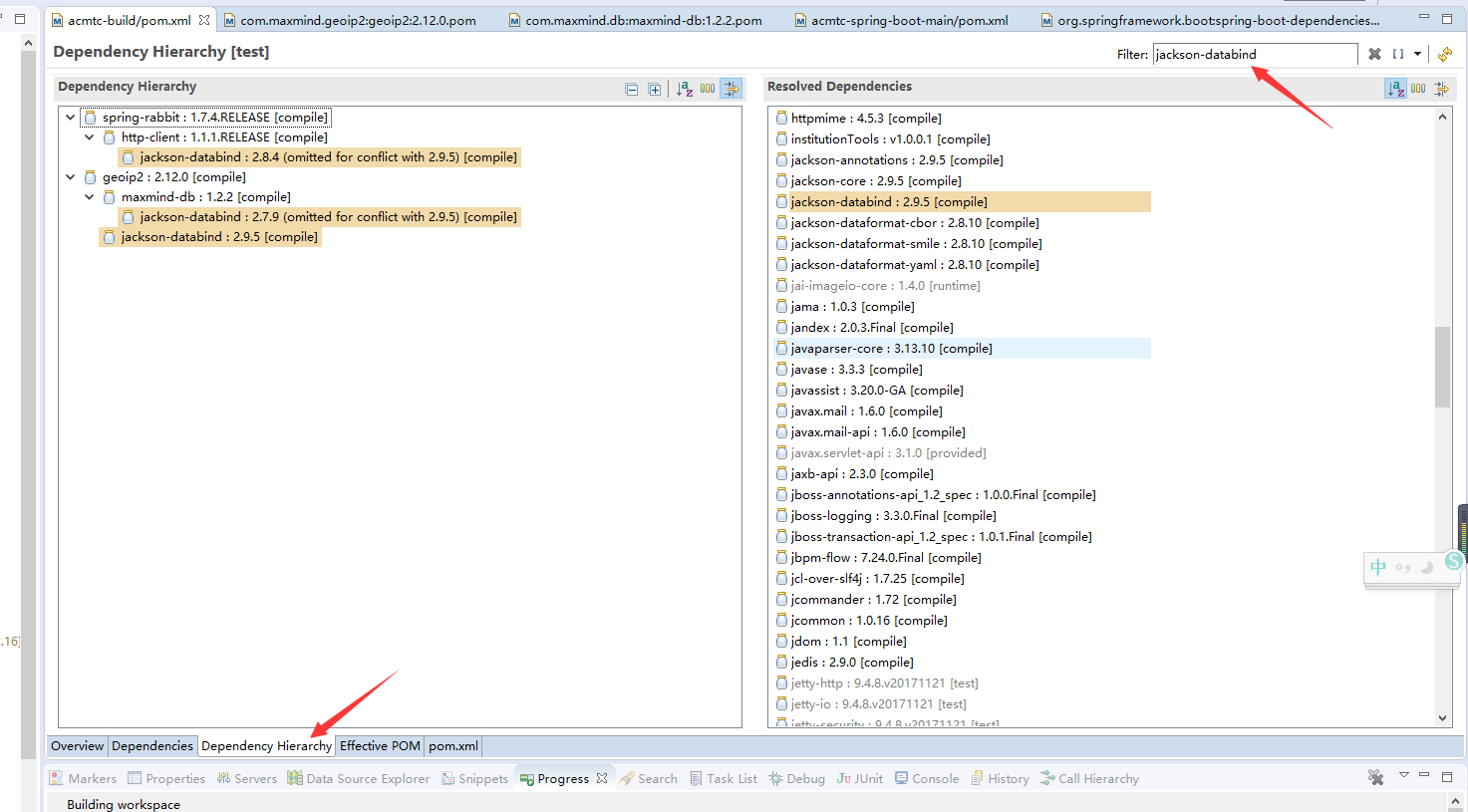Open the Call Hierarchy view
1468x812 pixels.
[x=1089, y=778]
